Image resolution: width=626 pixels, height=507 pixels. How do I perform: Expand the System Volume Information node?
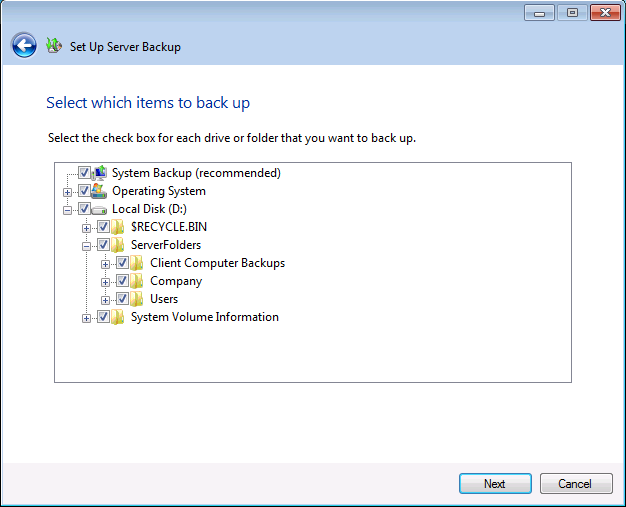pyautogui.click(x=87, y=317)
